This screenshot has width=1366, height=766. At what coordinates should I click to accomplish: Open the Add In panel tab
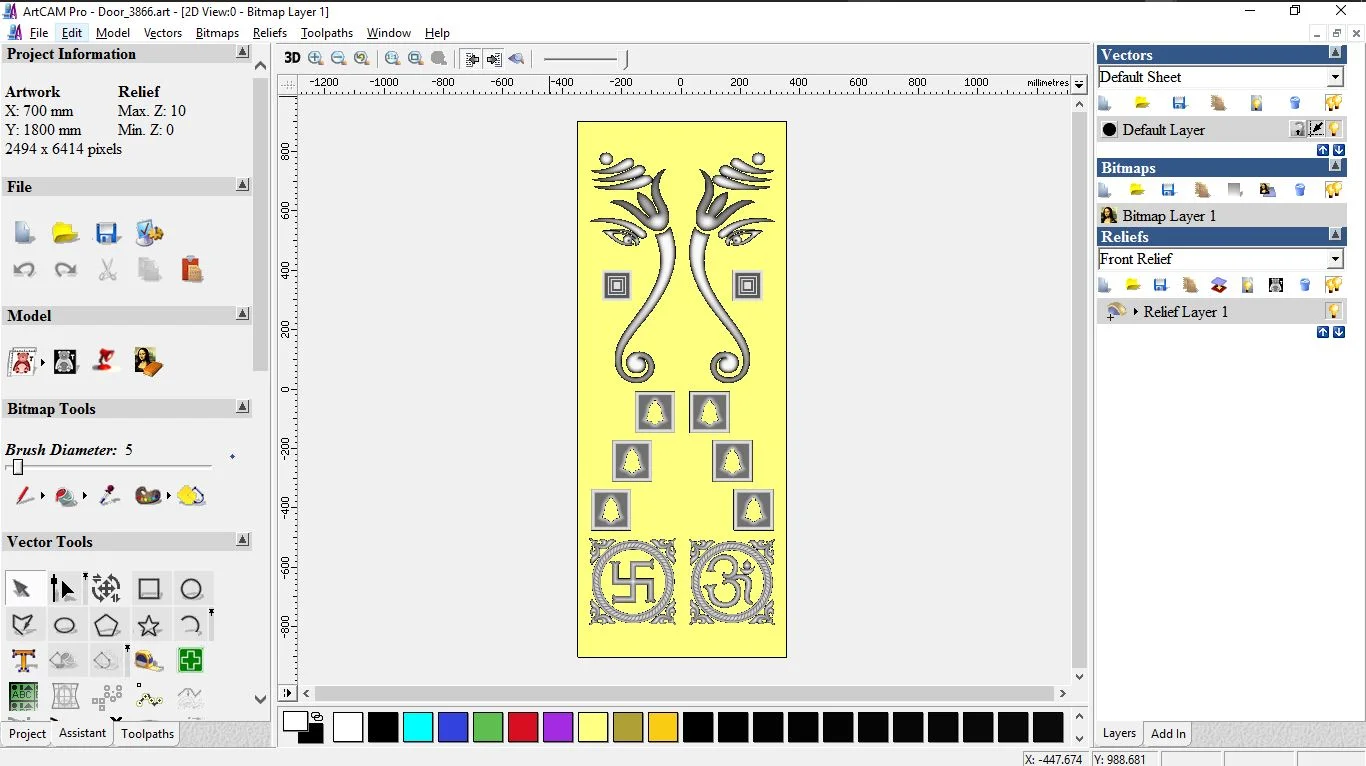[x=1168, y=733]
